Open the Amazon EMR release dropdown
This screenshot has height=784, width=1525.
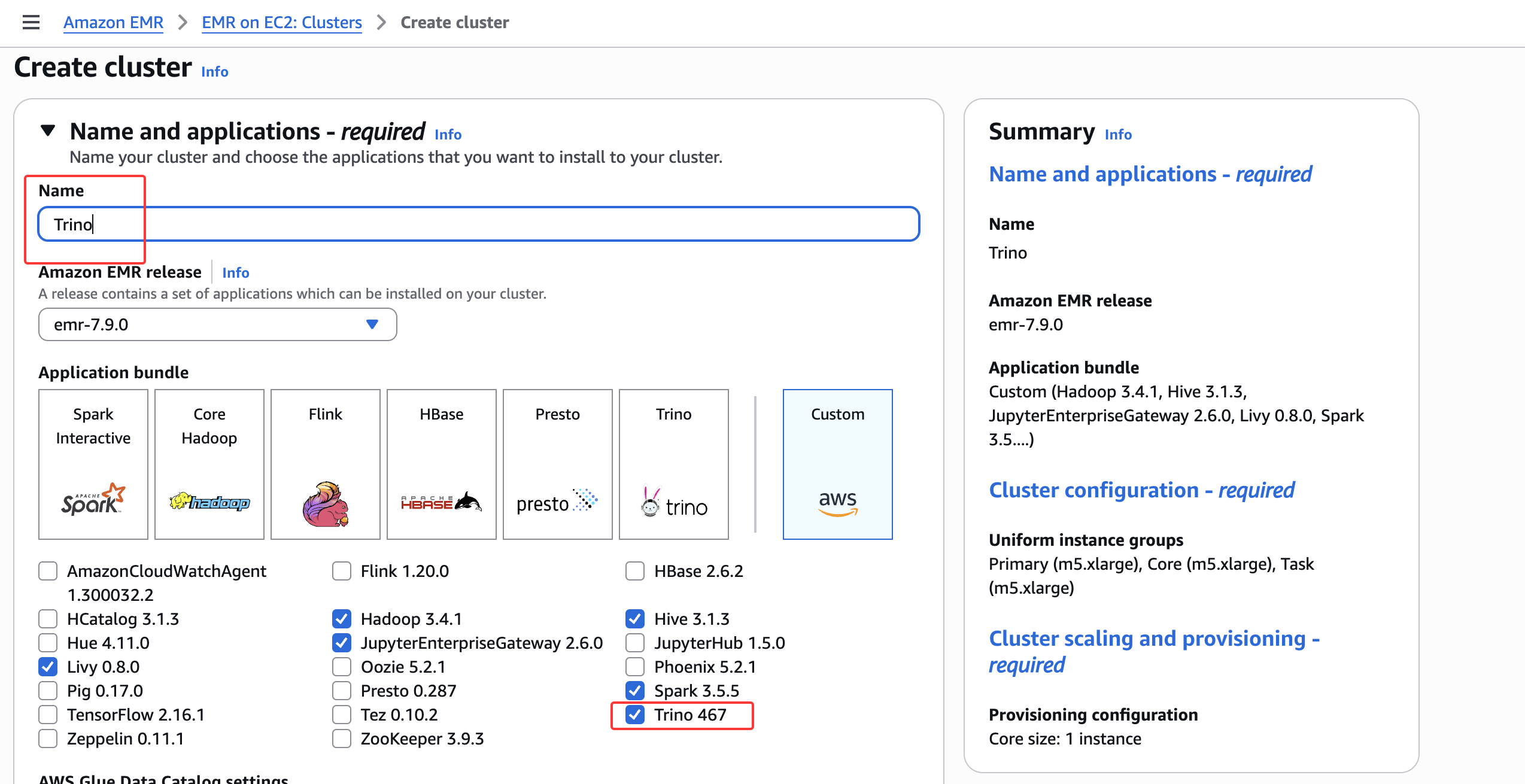pos(218,324)
